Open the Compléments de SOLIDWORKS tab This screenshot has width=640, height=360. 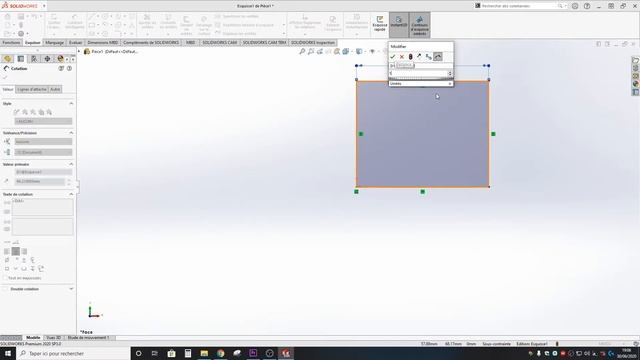click(151, 42)
